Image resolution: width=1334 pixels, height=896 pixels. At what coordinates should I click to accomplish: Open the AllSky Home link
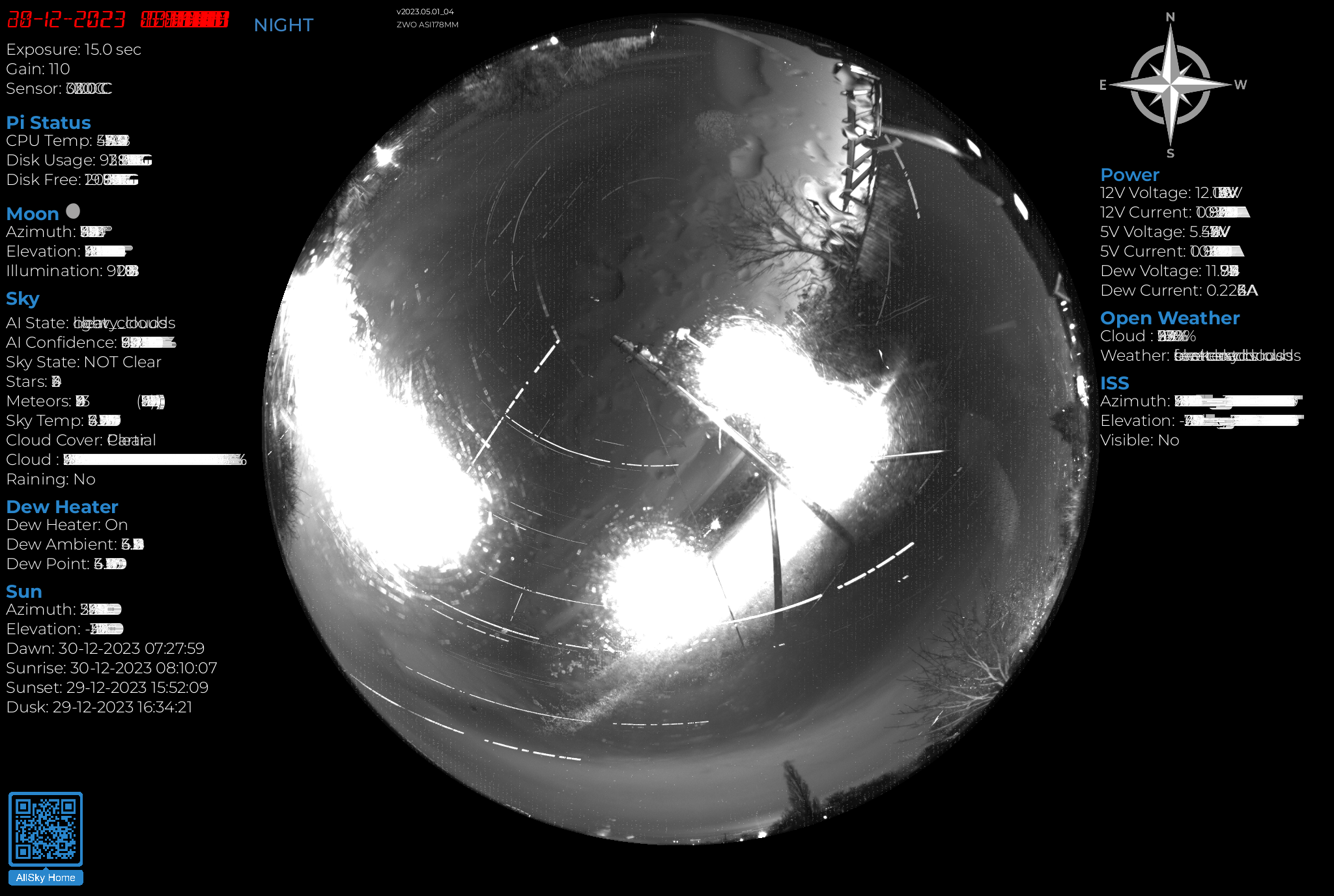(46, 878)
